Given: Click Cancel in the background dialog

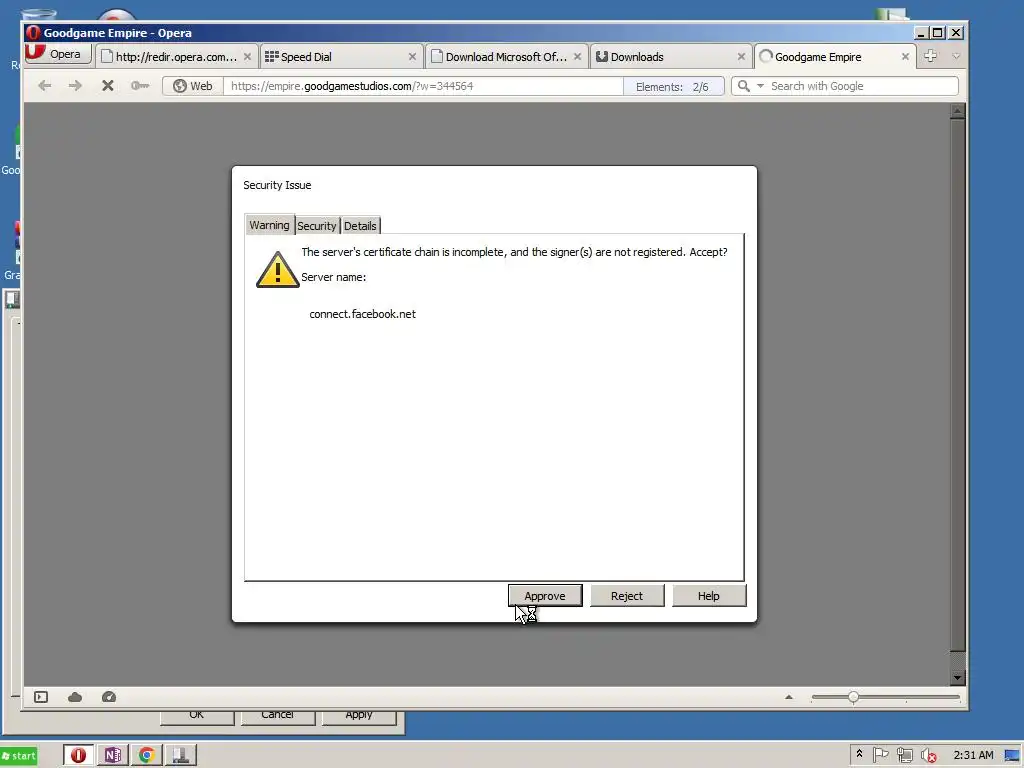Looking at the screenshot, I should coord(278,716).
